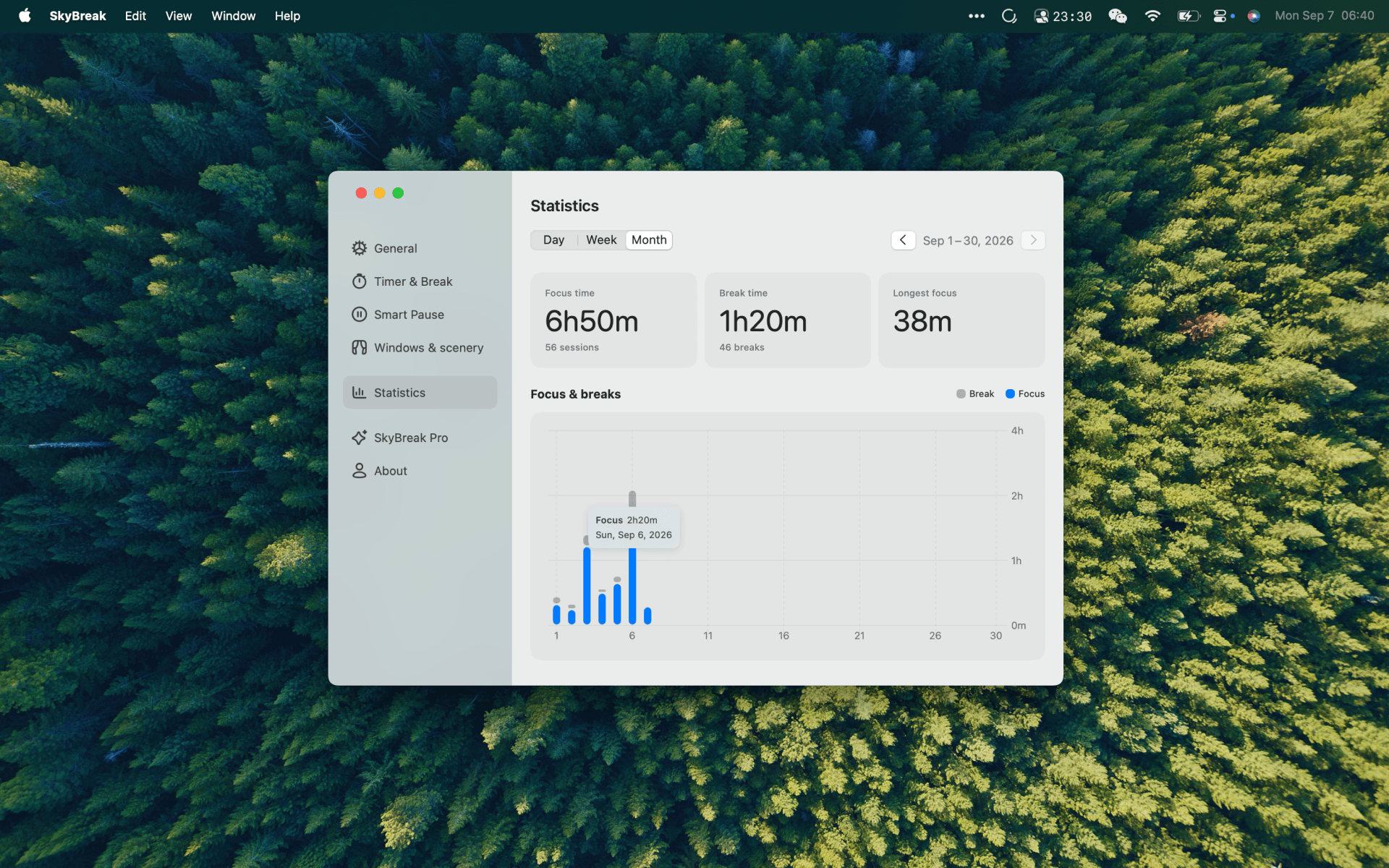Viewport: 1389px width, 868px height.
Task: Click the "Longest focus" card label
Action: pyautogui.click(x=925, y=293)
